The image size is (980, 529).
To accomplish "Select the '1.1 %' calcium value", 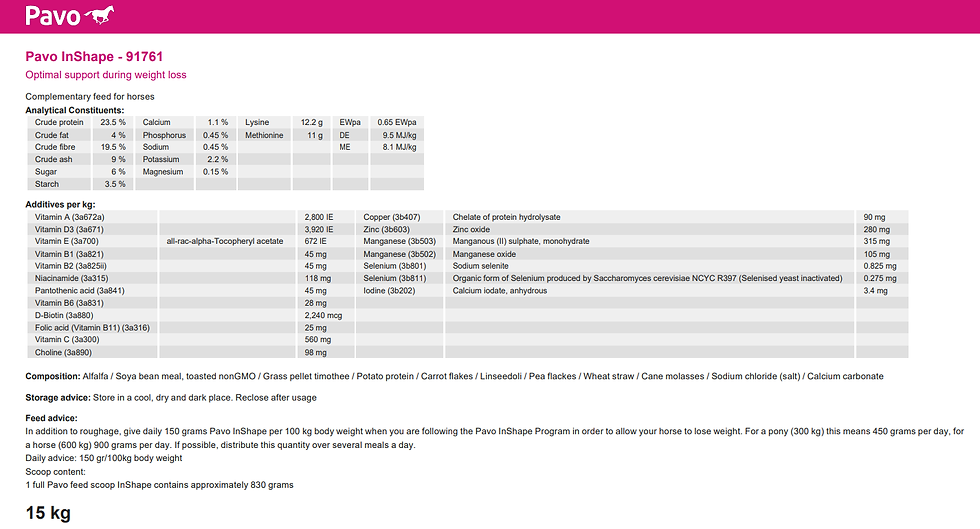I will coord(218,122).
